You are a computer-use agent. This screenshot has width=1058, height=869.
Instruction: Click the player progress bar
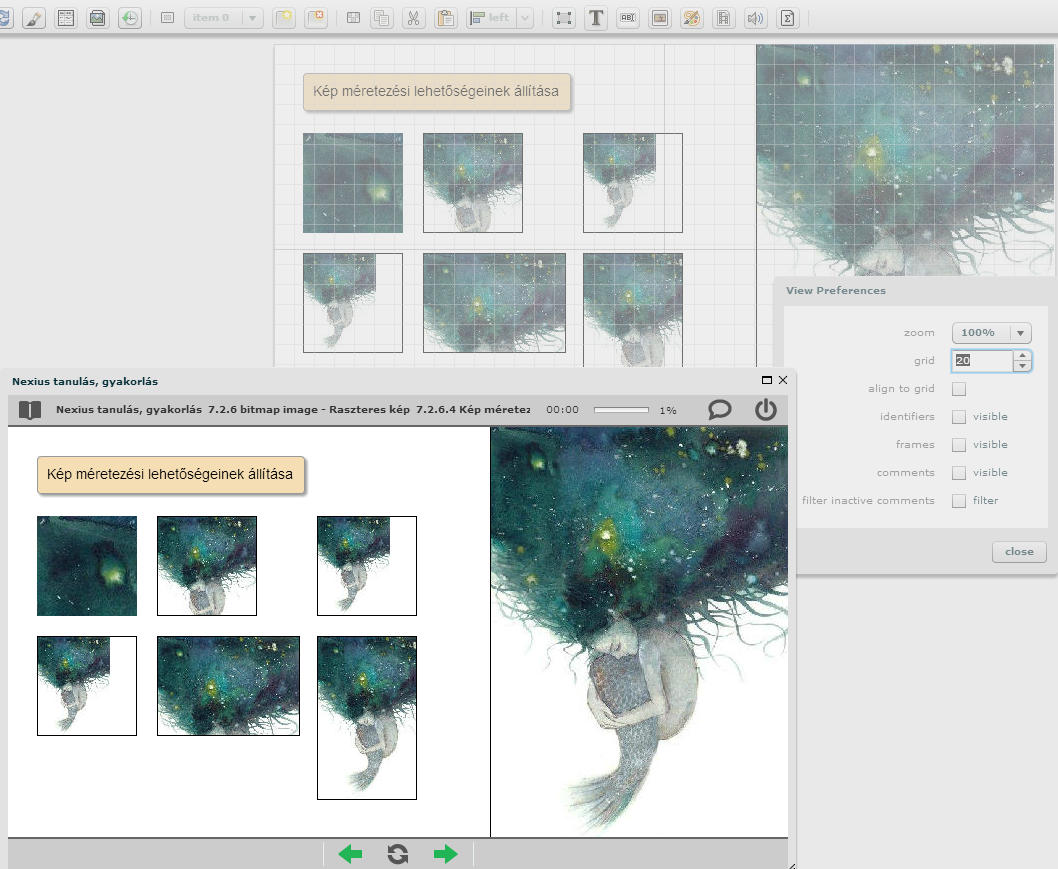point(621,410)
